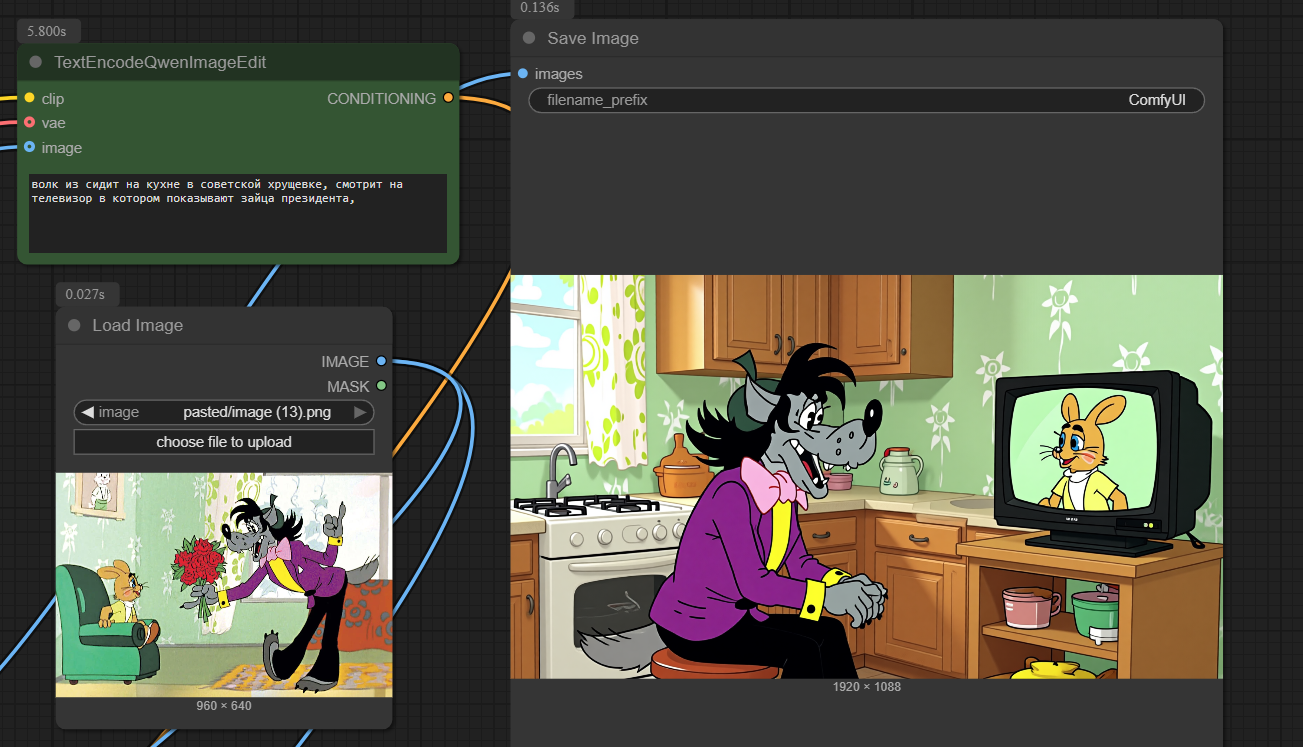Image resolution: width=1303 pixels, height=747 pixels.
Task: Click the choose file to upload button
Action: coord(224,442)
